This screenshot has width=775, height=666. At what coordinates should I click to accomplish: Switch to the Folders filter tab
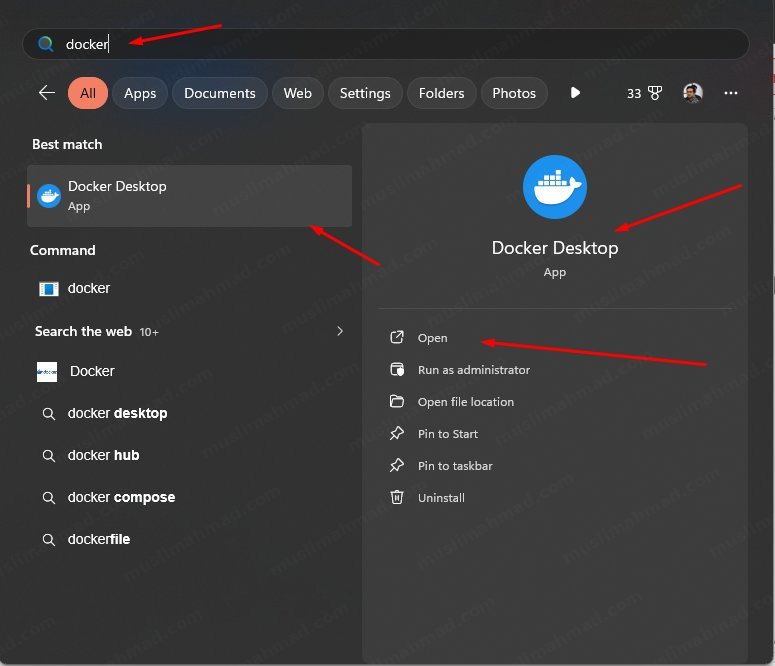click(x=441, y=93)
